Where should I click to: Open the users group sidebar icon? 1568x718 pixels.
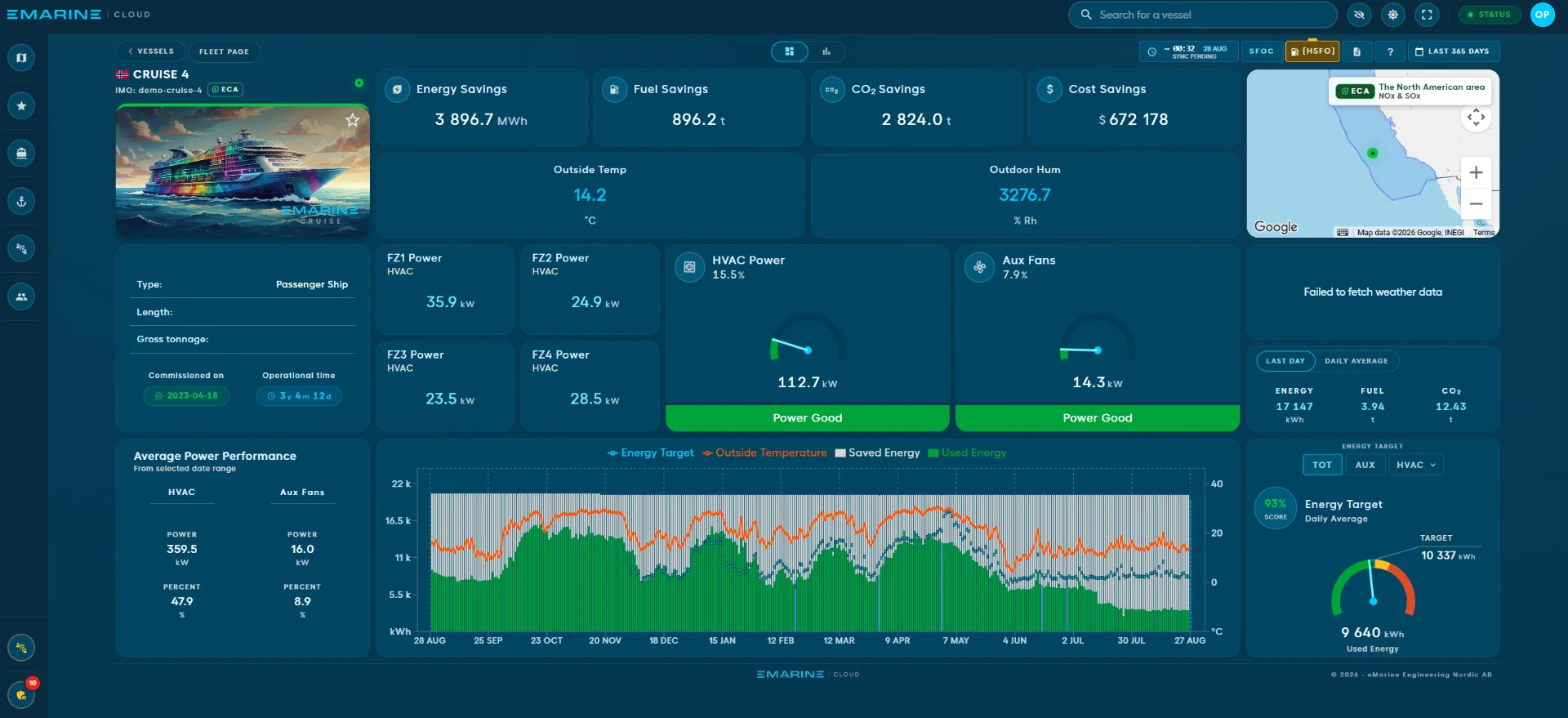pos(21,297)
